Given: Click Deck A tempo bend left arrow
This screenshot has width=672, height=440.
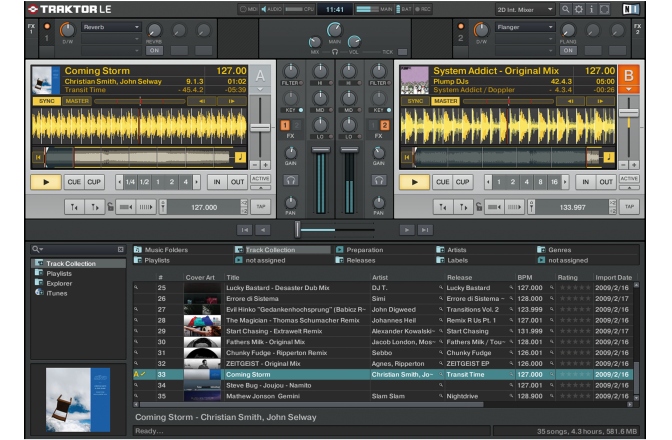Looking at the screenshot, I should click(202, 101).
